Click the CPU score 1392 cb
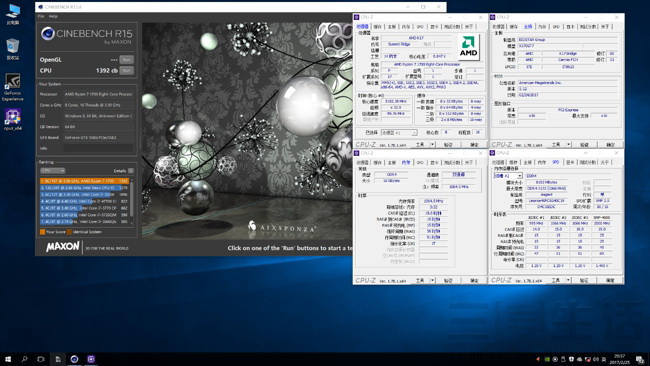Image resolution: width=650 pixels, height=366 pixels. (x=107, y=70)
